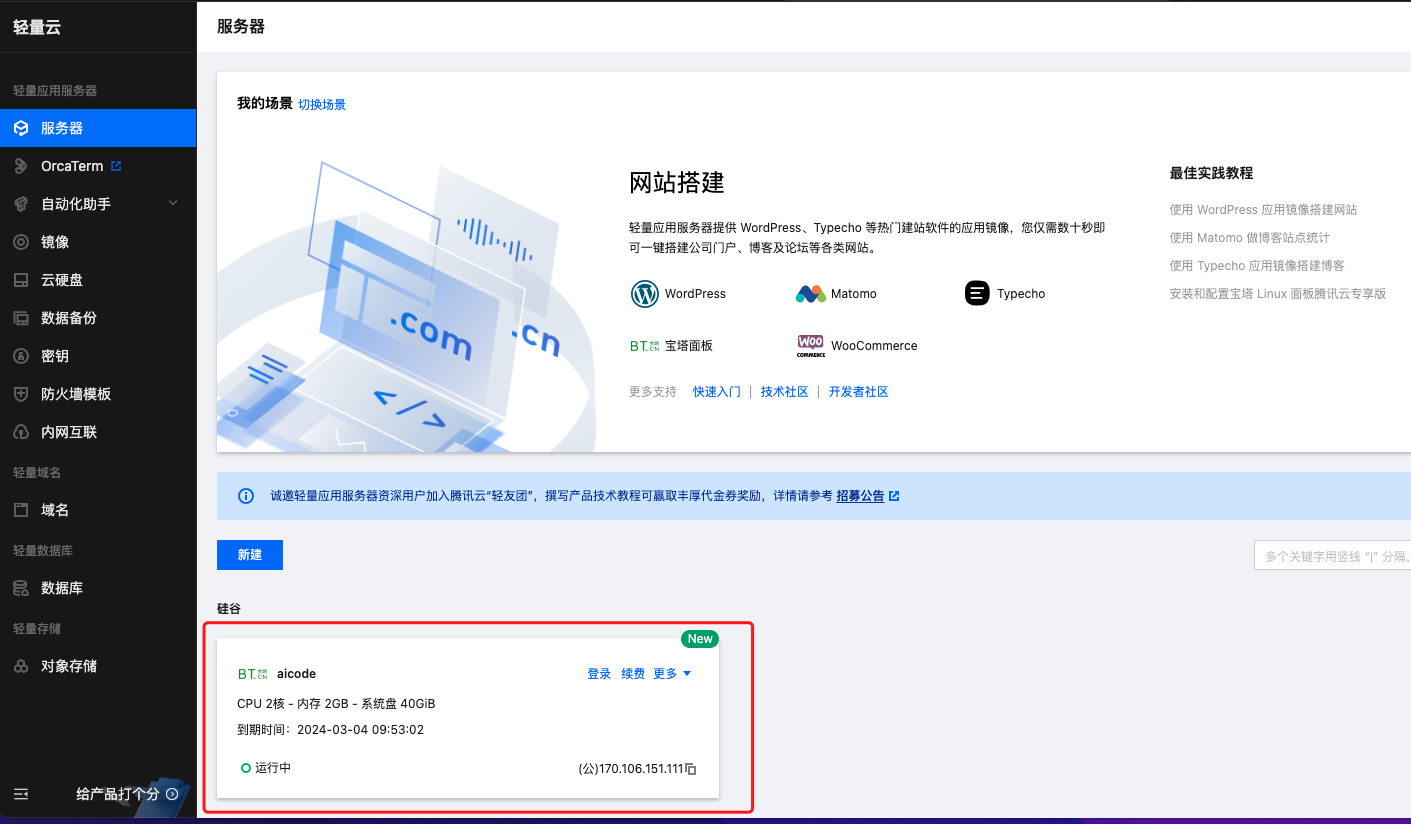1411x824 pixels.
Task: Click the WooCommerce logo icon
Action: click(x=811, y=346)
